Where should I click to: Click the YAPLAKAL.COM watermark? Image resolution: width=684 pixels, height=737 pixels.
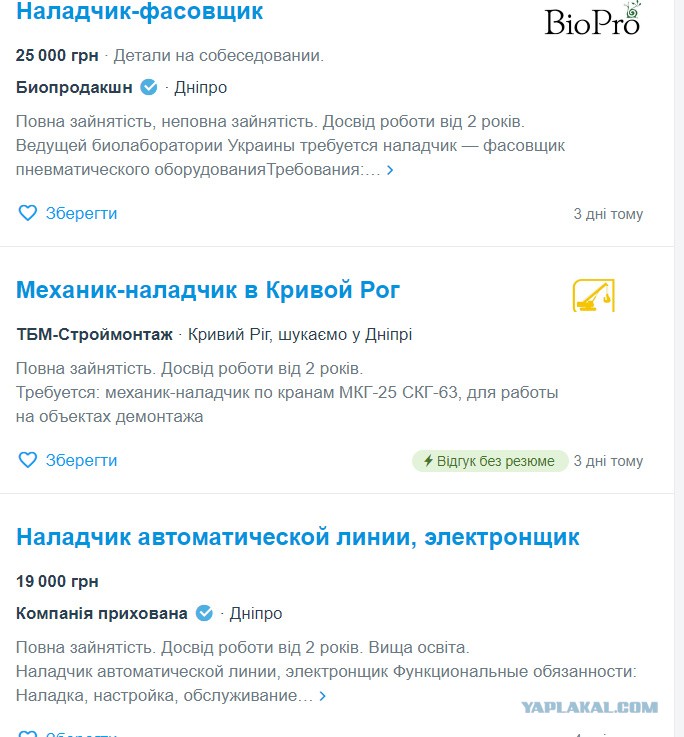click(x=590, y=707)
